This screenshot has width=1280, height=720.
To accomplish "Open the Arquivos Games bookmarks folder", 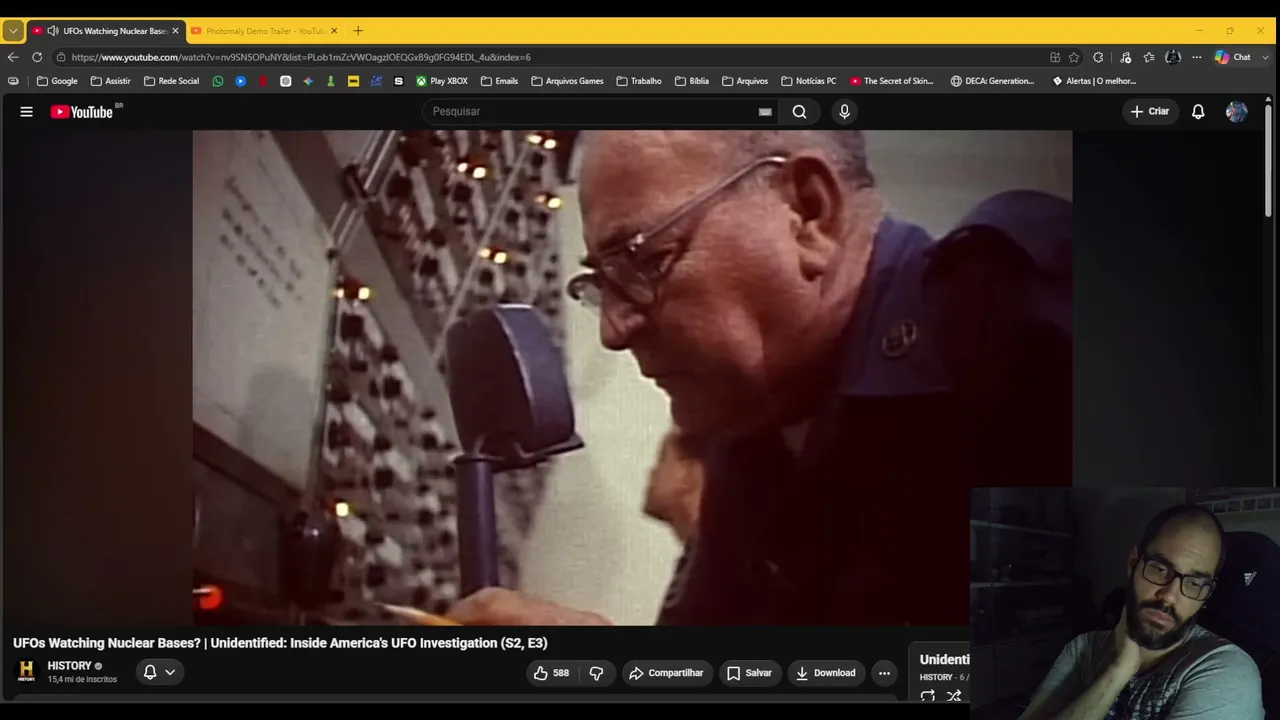I will point(567,81).
